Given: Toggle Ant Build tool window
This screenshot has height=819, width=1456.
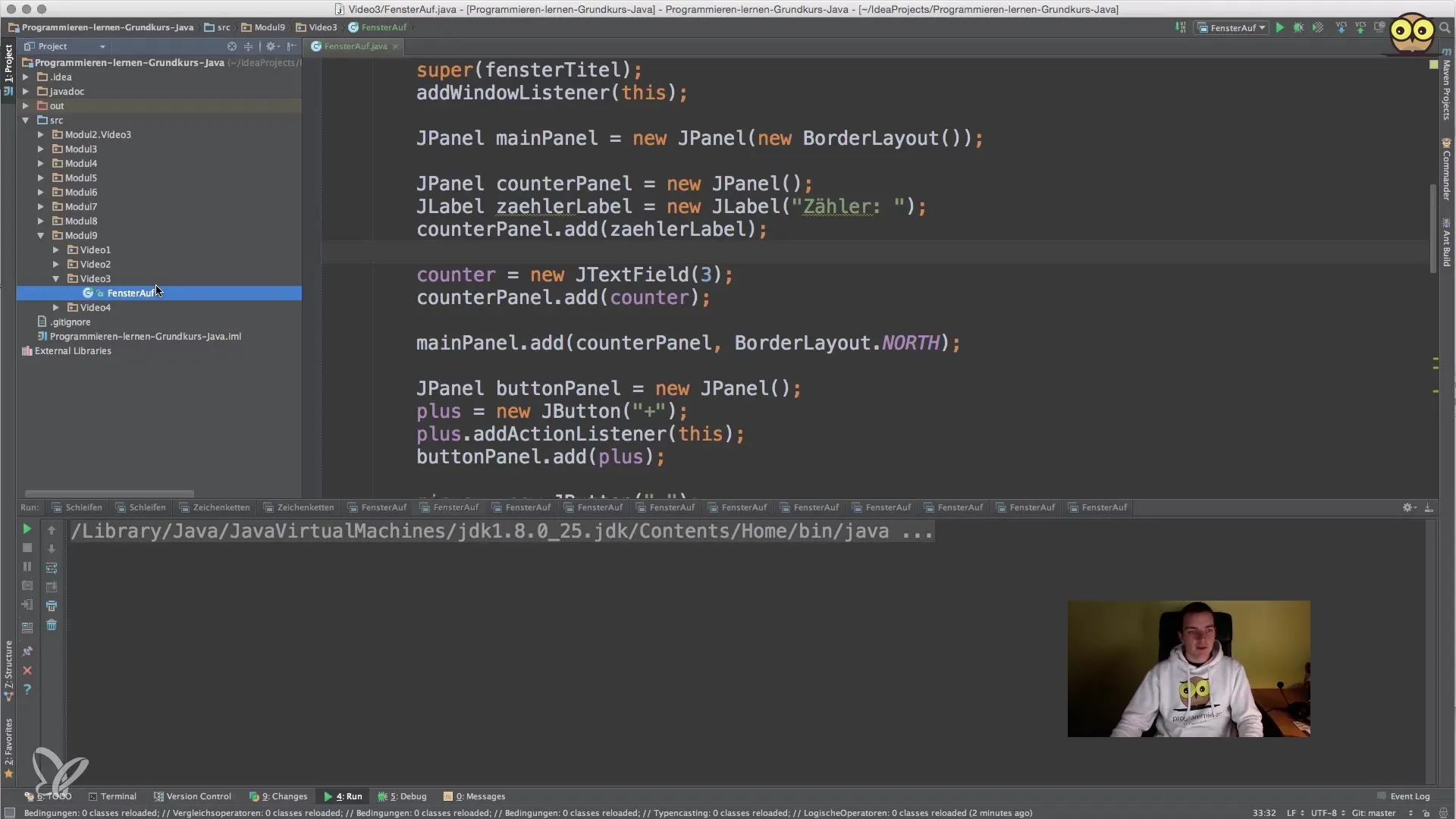Looking at the screenshot, I should (x=1446, y=242).
